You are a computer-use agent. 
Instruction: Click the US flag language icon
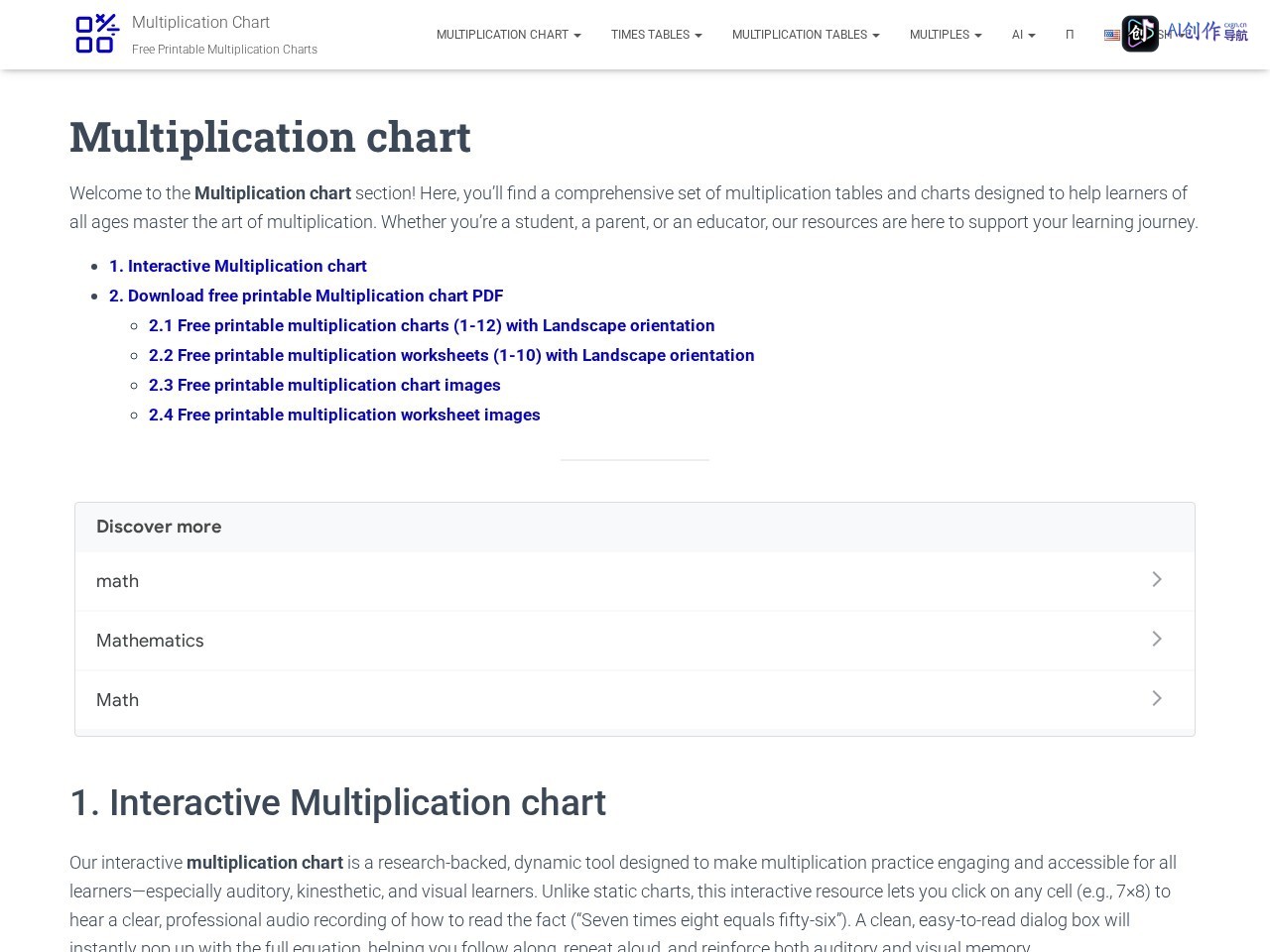click(x=1112, y=35)
